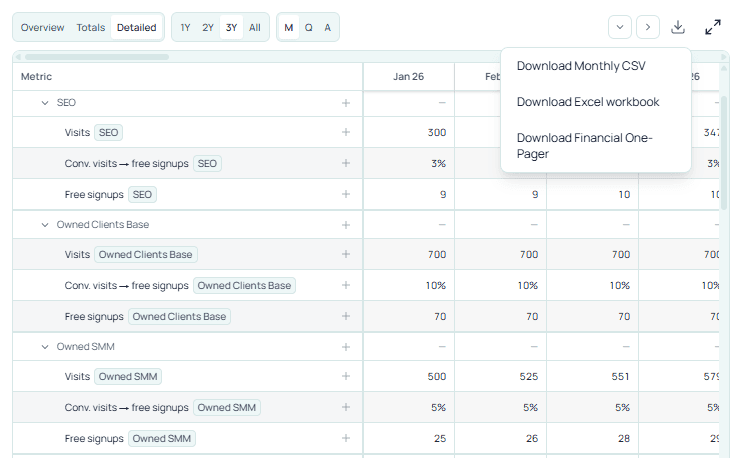The height and width of the screenshot is (458, 743).
Task: Click the Metric column header
Action: tap(188, 76)
